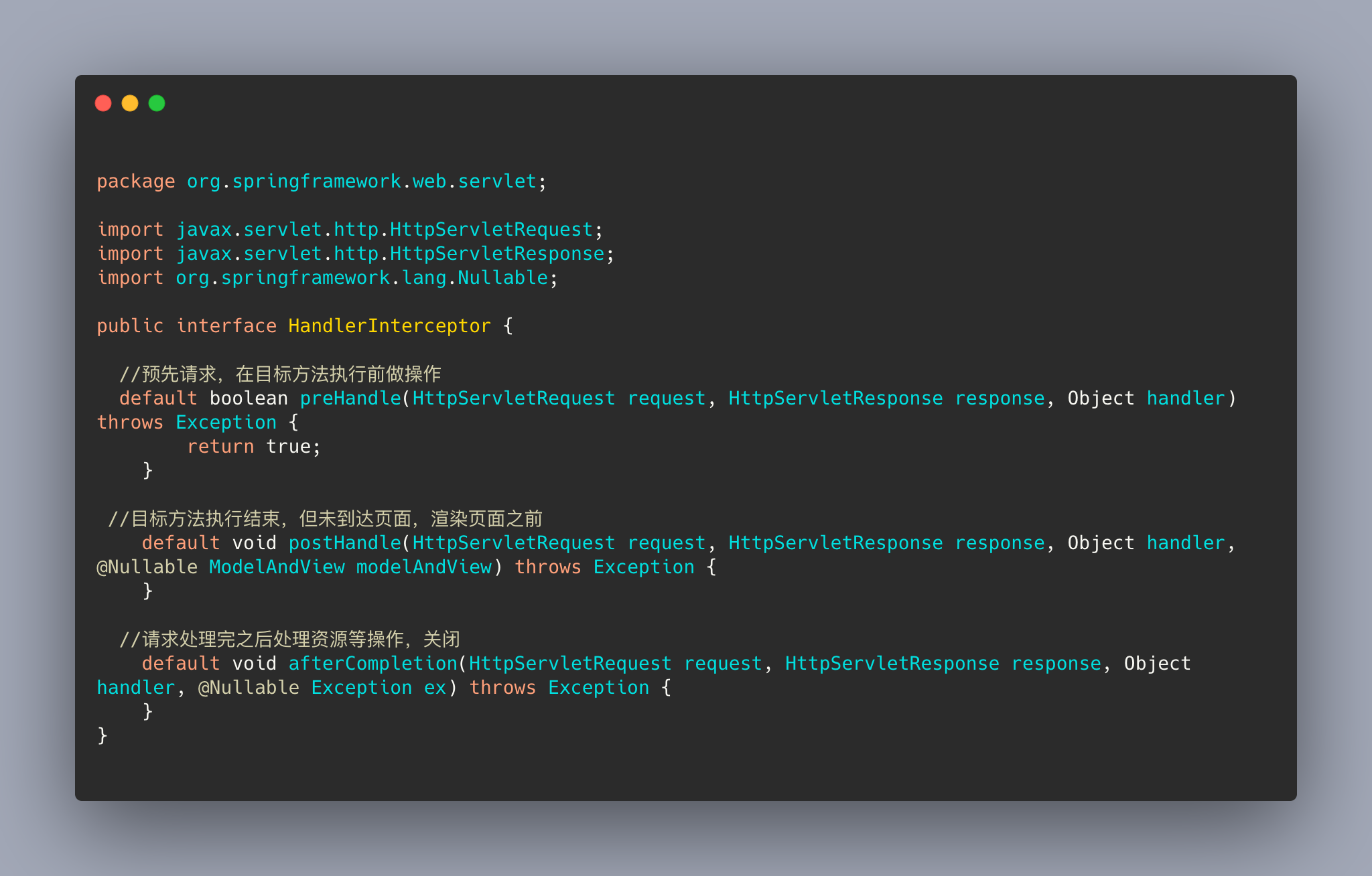Click Nullable in the third import statement
The height and width of the screenshot is (876, 1372).
point(503,278)
